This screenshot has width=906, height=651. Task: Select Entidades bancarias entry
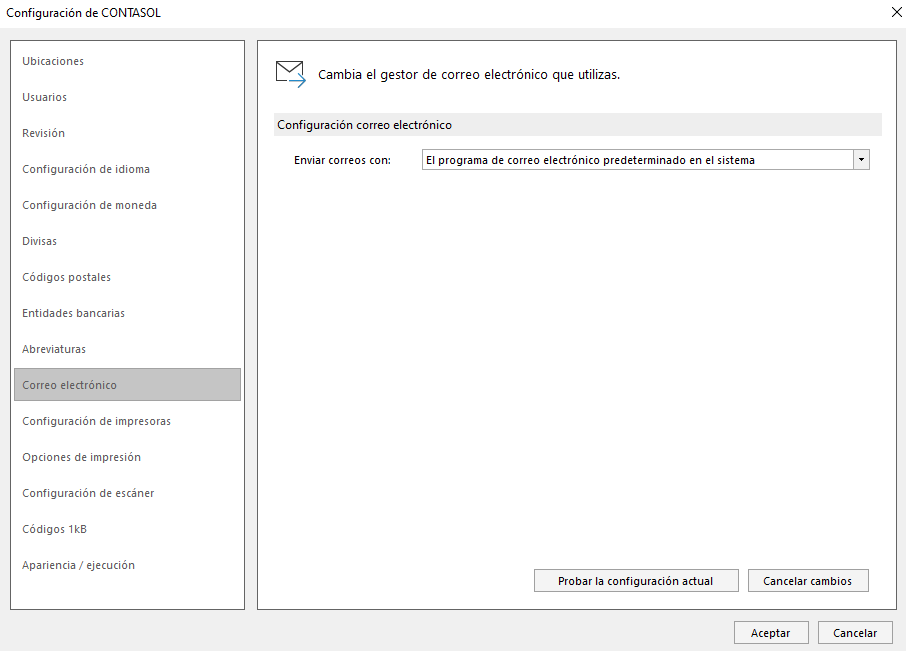pos(73,313)
